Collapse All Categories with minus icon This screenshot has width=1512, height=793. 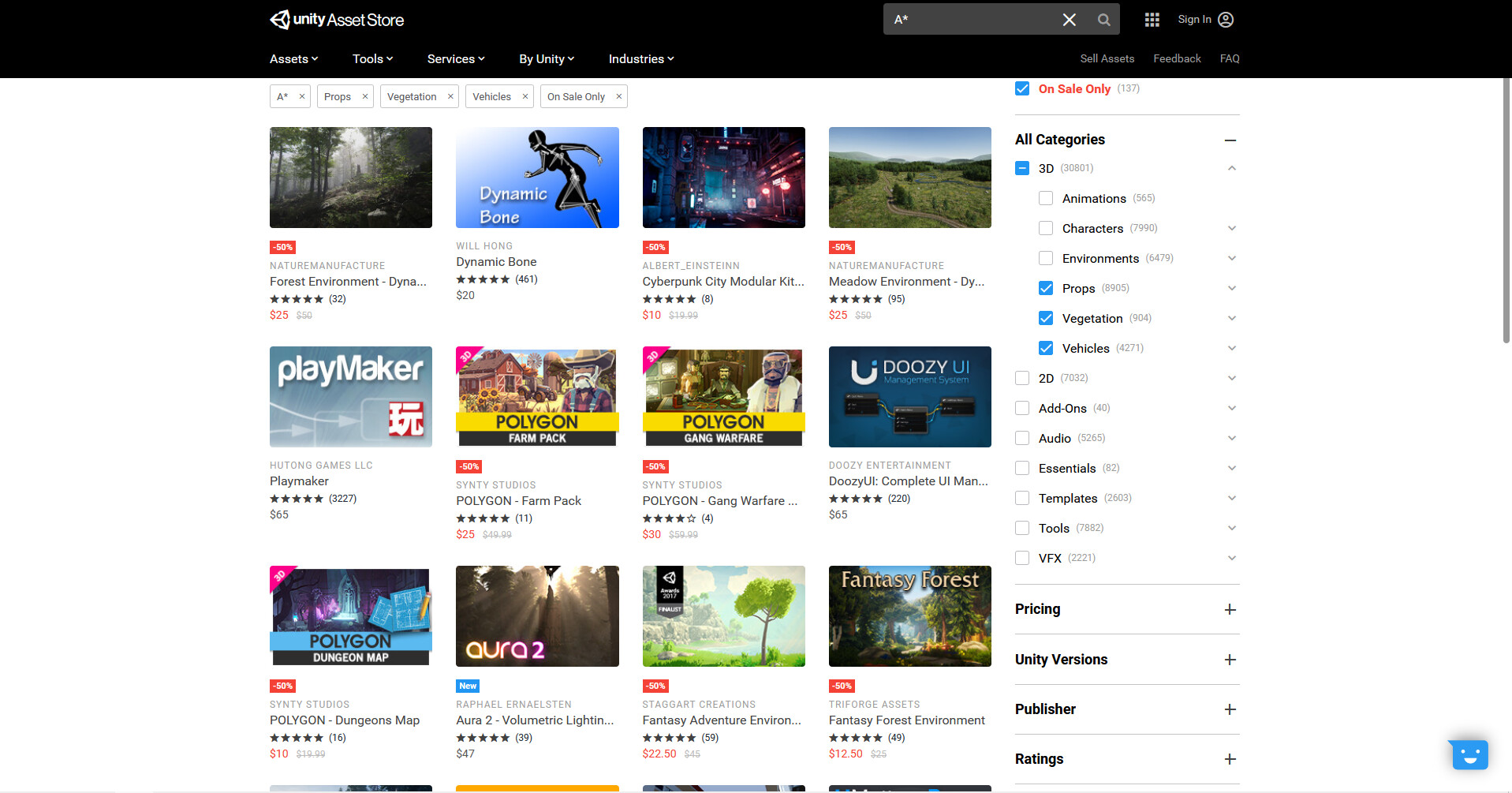click(1230, 140)
